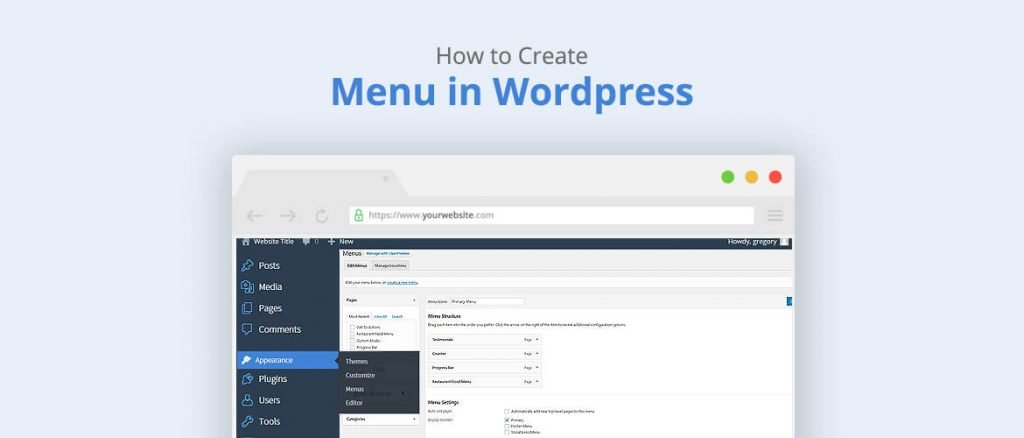Open the comments bubble in admin bar
Image resolution: width=1024 pixels, height=438 pixels.
[306, 242]
